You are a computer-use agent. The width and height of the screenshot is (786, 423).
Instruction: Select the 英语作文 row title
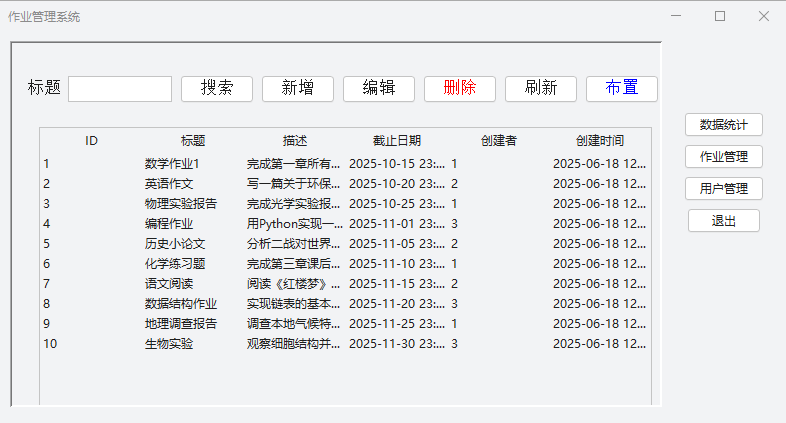(x=169, y=184)
